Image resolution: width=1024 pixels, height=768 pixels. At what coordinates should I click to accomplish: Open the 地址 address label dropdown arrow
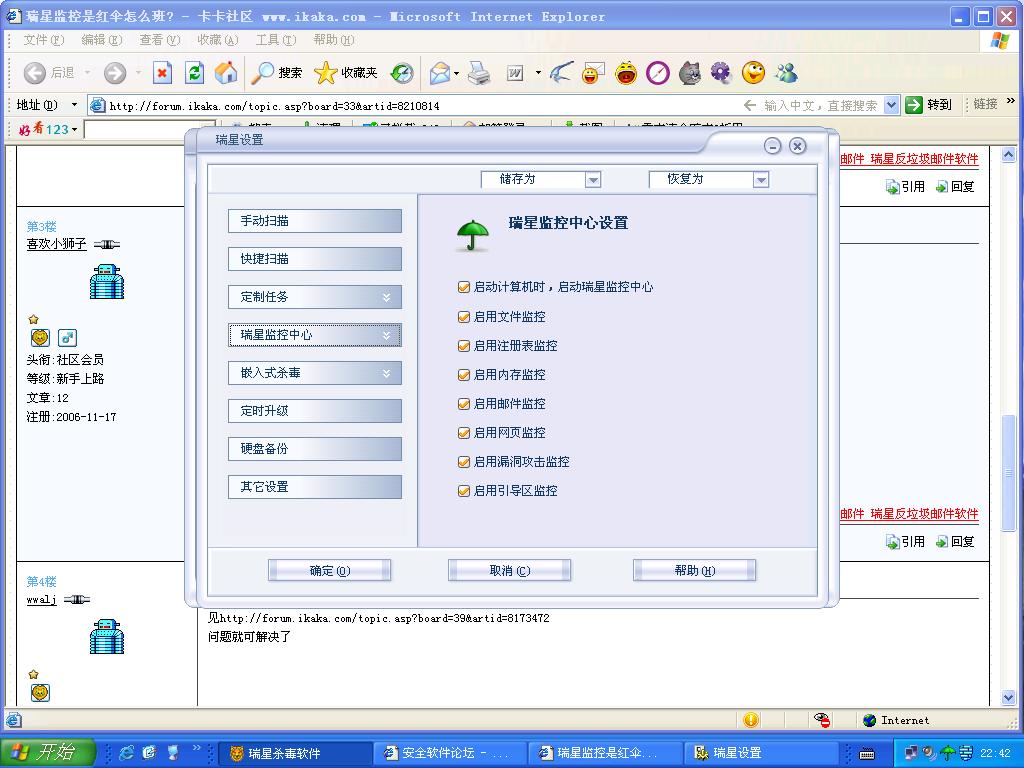pos(74,104)
